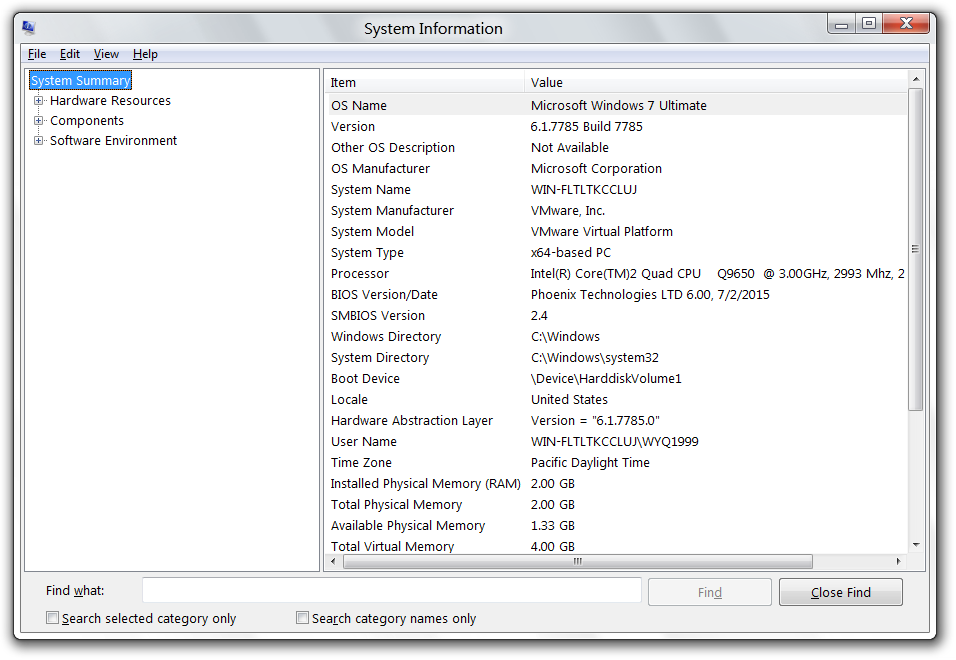Click the System Information title bar icon
This screenshot has width=956, height=660.
click(x=28, y=27)
